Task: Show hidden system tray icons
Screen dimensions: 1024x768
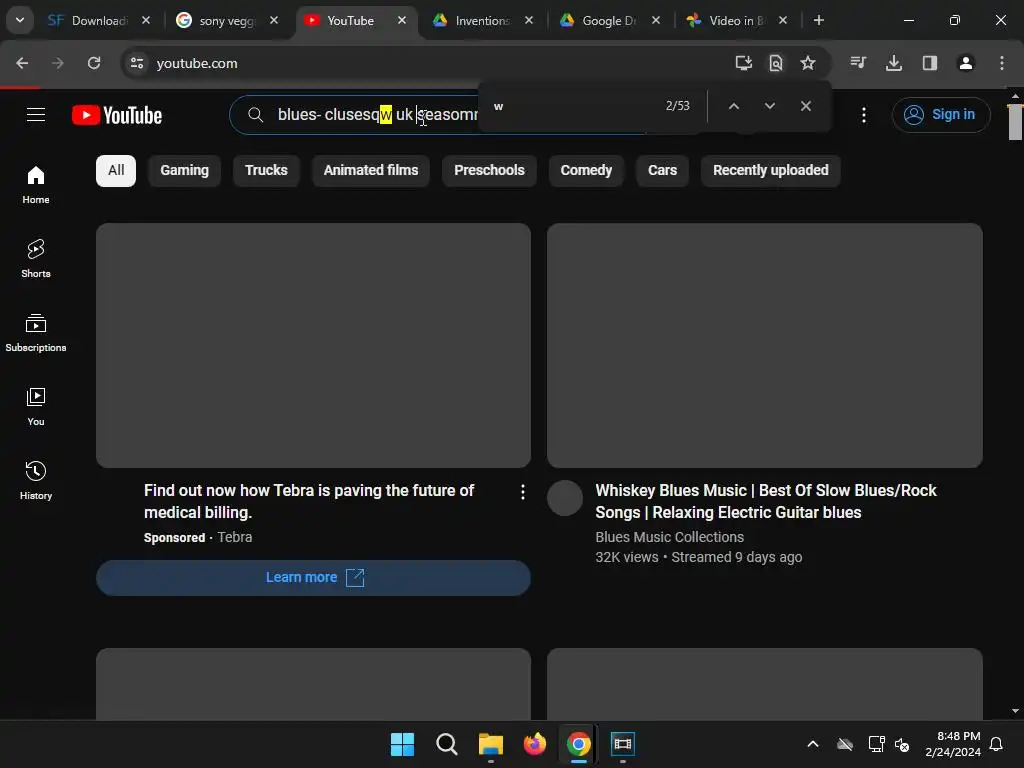Action: [x=813, y=744]
